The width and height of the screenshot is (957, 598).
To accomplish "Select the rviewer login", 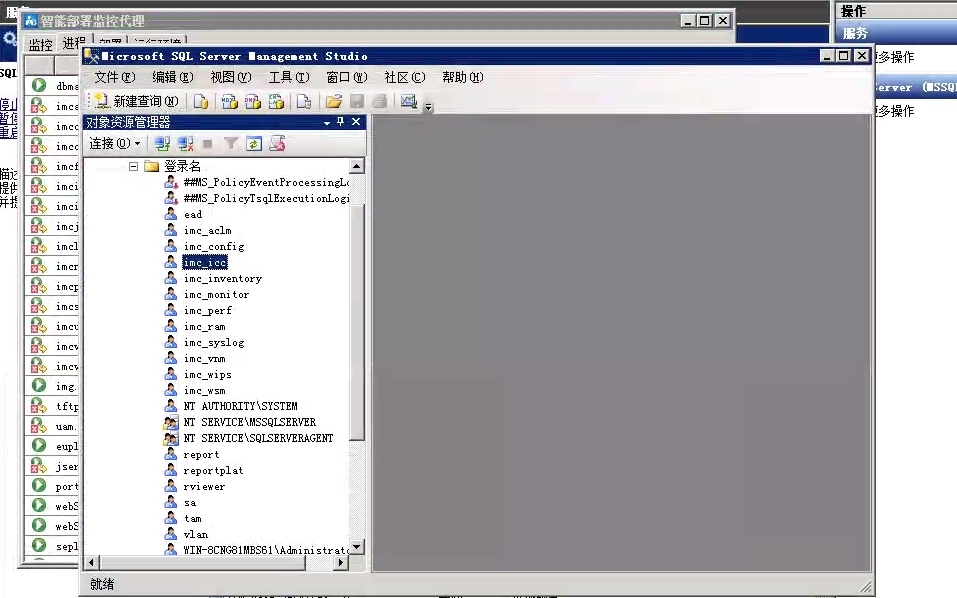I will point(204,486).
